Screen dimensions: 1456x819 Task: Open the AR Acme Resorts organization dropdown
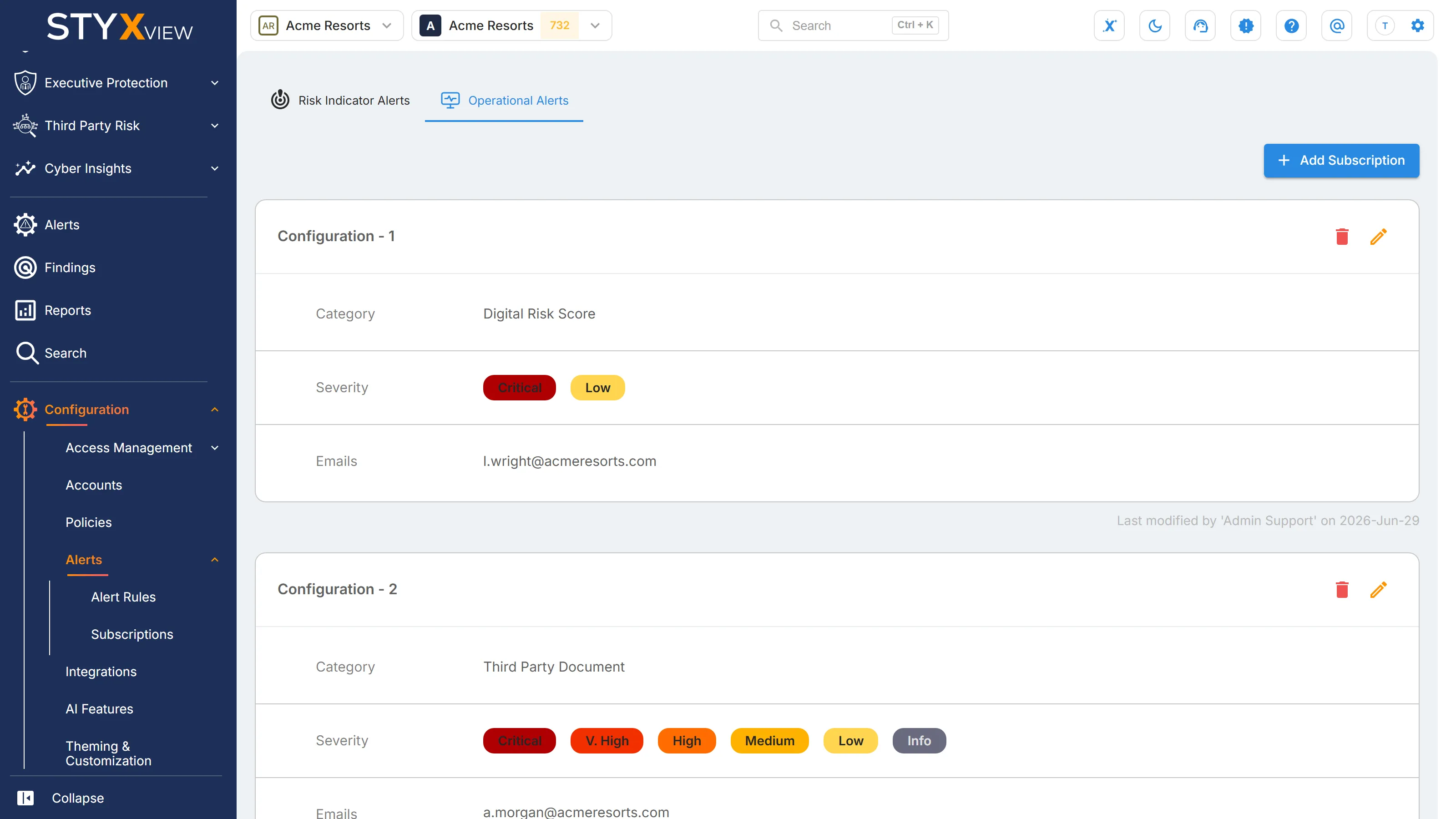(327, 25)
